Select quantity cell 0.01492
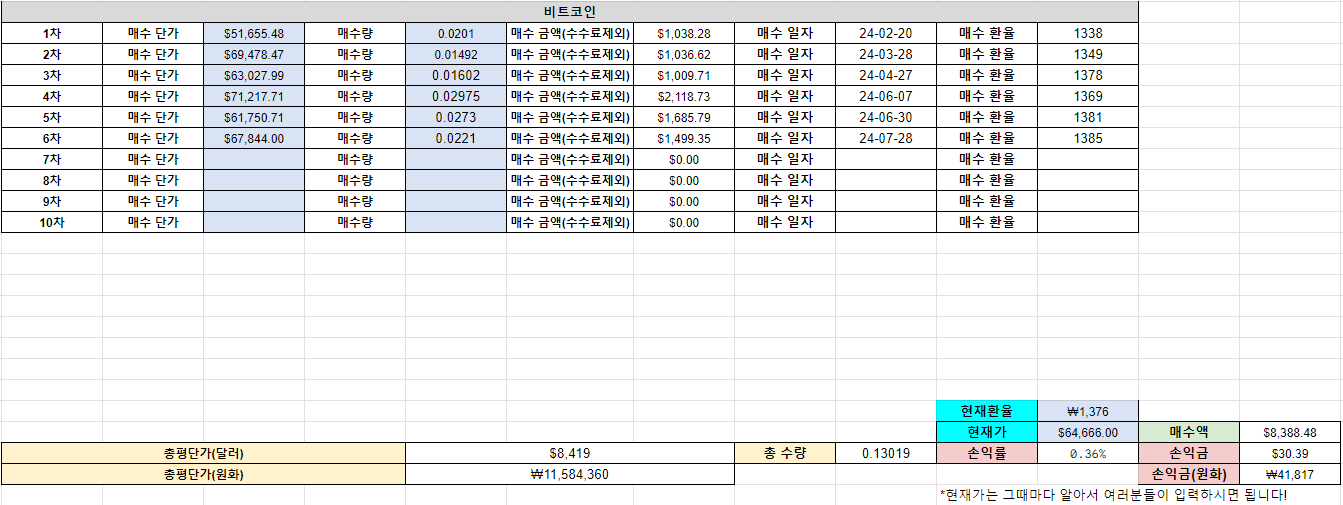The image size is (1343, 505). [x=456, y=54]
